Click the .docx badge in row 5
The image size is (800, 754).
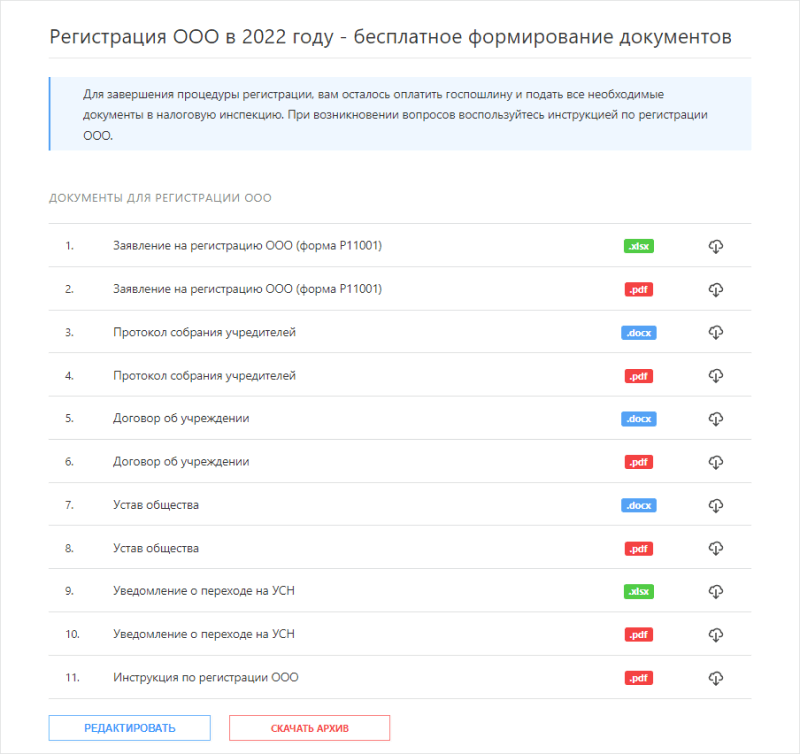click(639, 419)
